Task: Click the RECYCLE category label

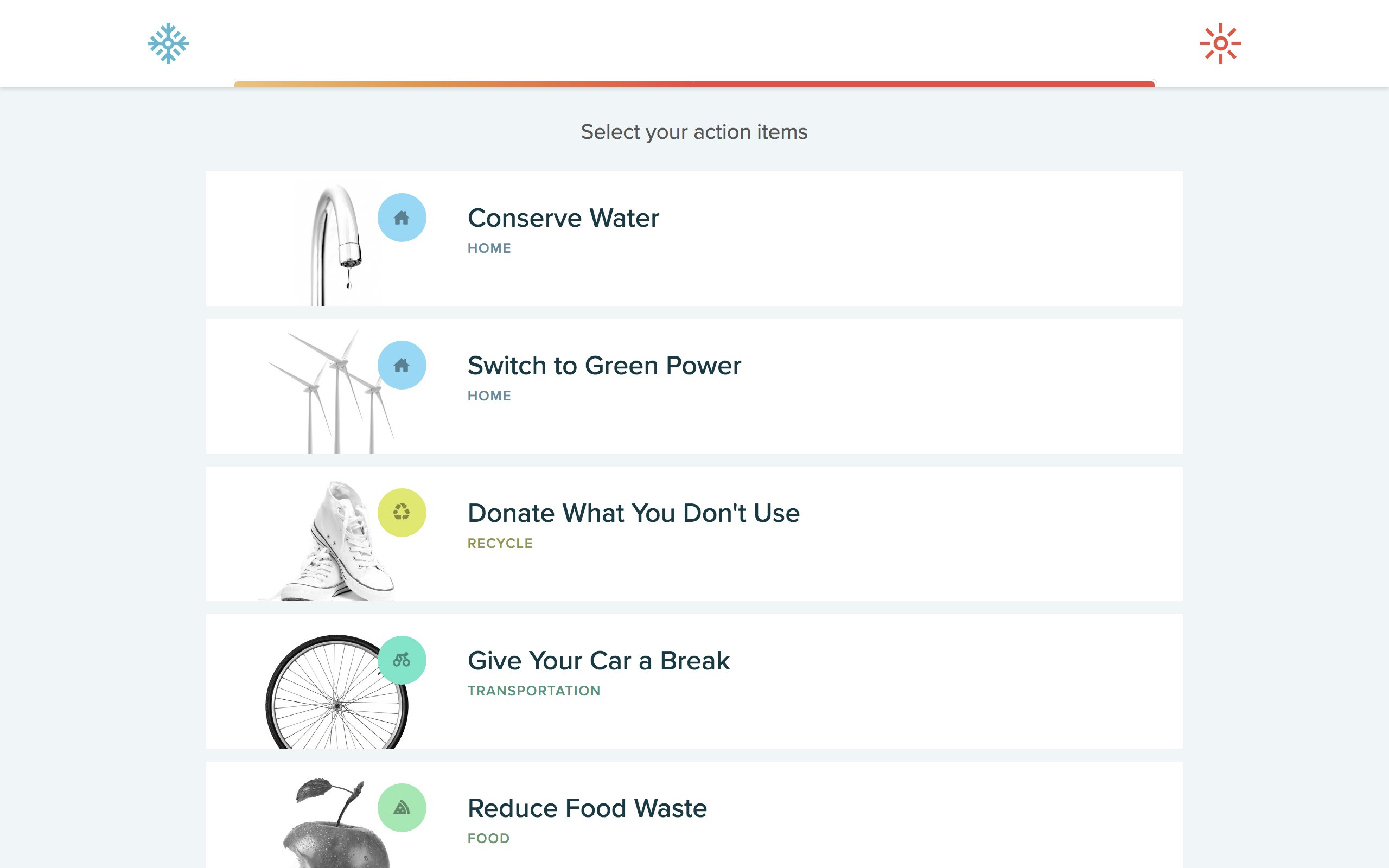Action: pyautogui.click(x=500, y=542)
